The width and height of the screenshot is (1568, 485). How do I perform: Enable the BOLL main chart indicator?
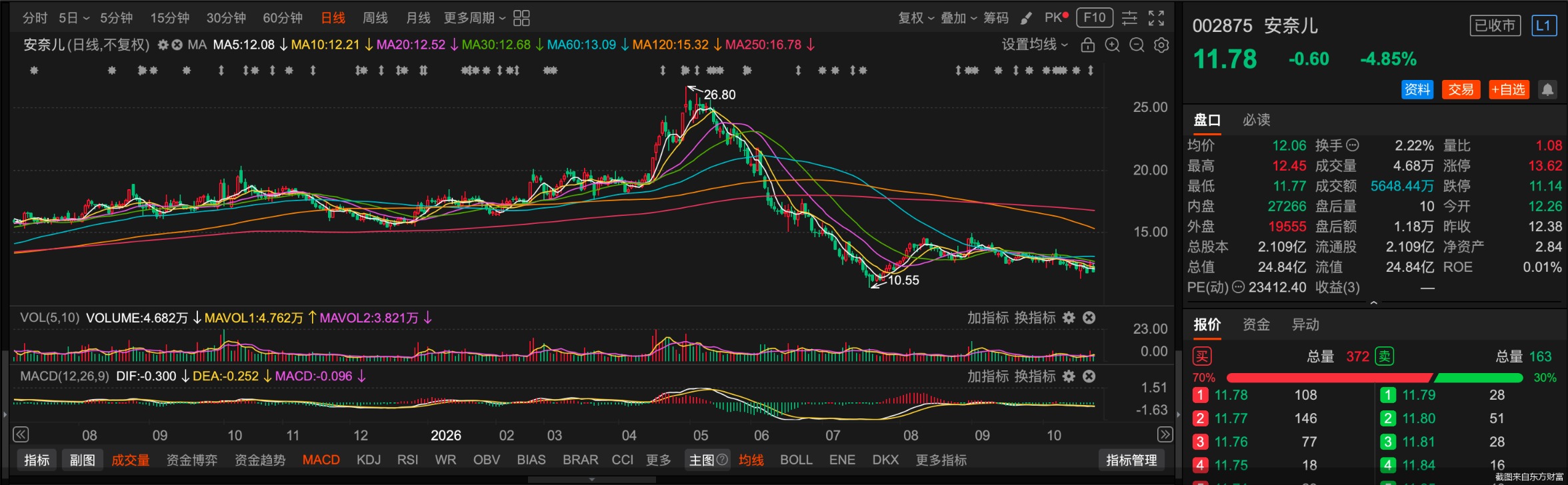[796, 460]
